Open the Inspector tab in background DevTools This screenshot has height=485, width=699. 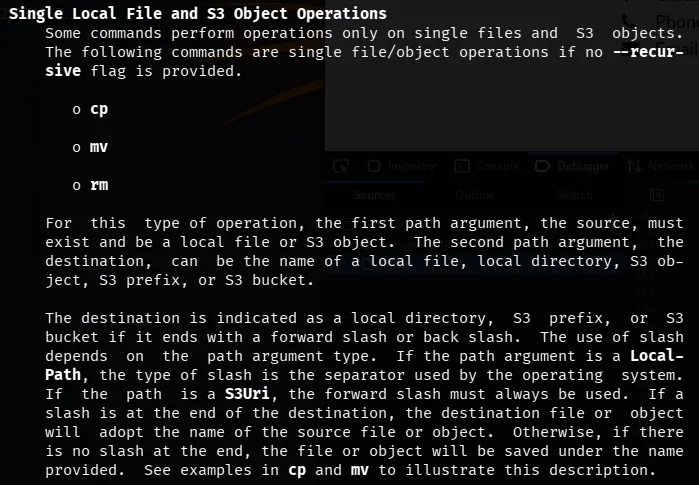pyautogui.click(x=403, y=167)
